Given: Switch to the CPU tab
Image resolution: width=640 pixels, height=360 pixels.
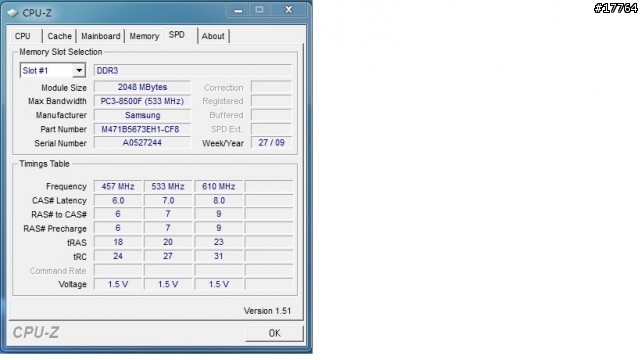Looking at the screenshot, I should (24, 36).
